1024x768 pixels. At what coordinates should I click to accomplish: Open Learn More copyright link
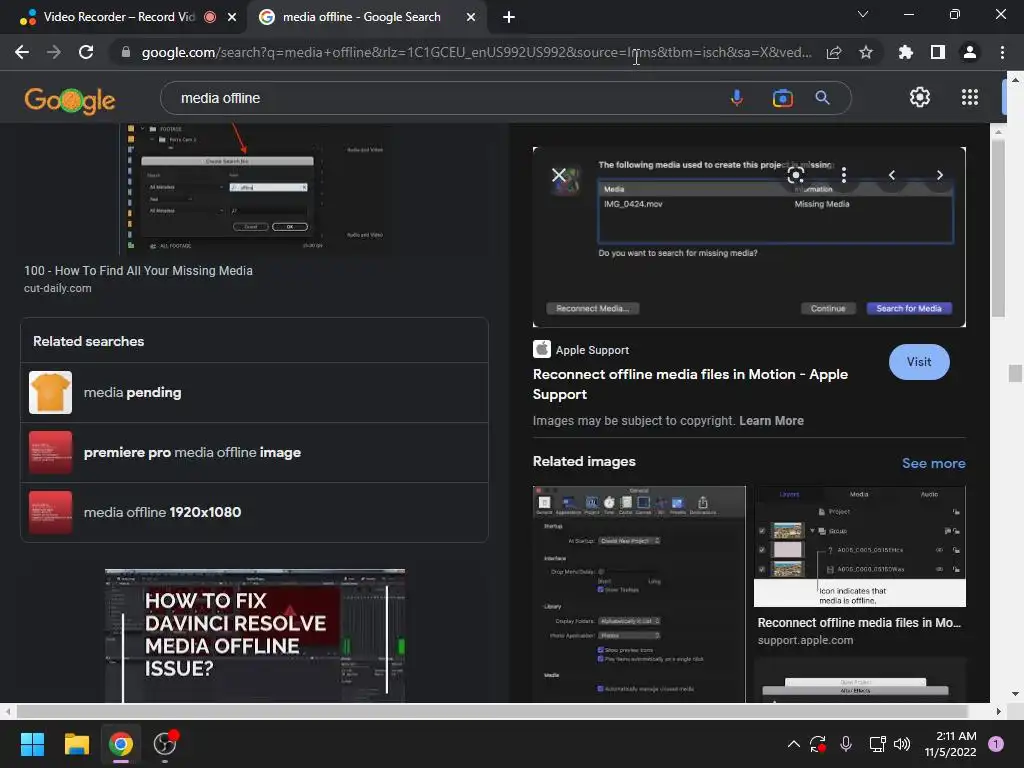coord(771,421)
